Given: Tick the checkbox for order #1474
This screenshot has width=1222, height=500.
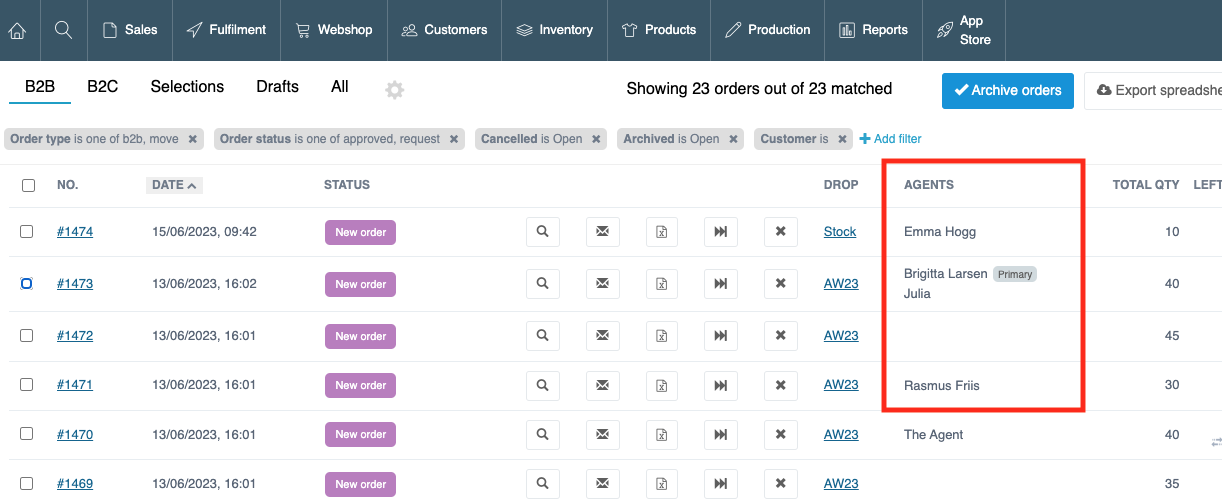Looking at the screenshot, I should (27, 231).
